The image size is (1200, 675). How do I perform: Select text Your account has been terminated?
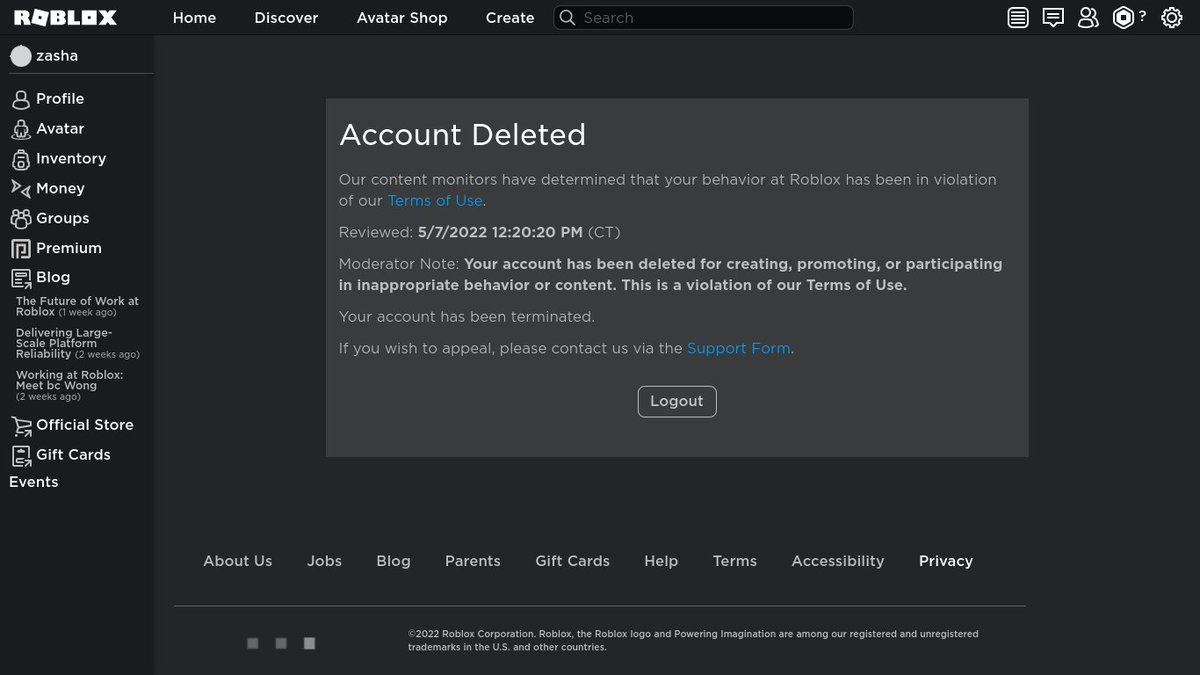coord(467,317)
